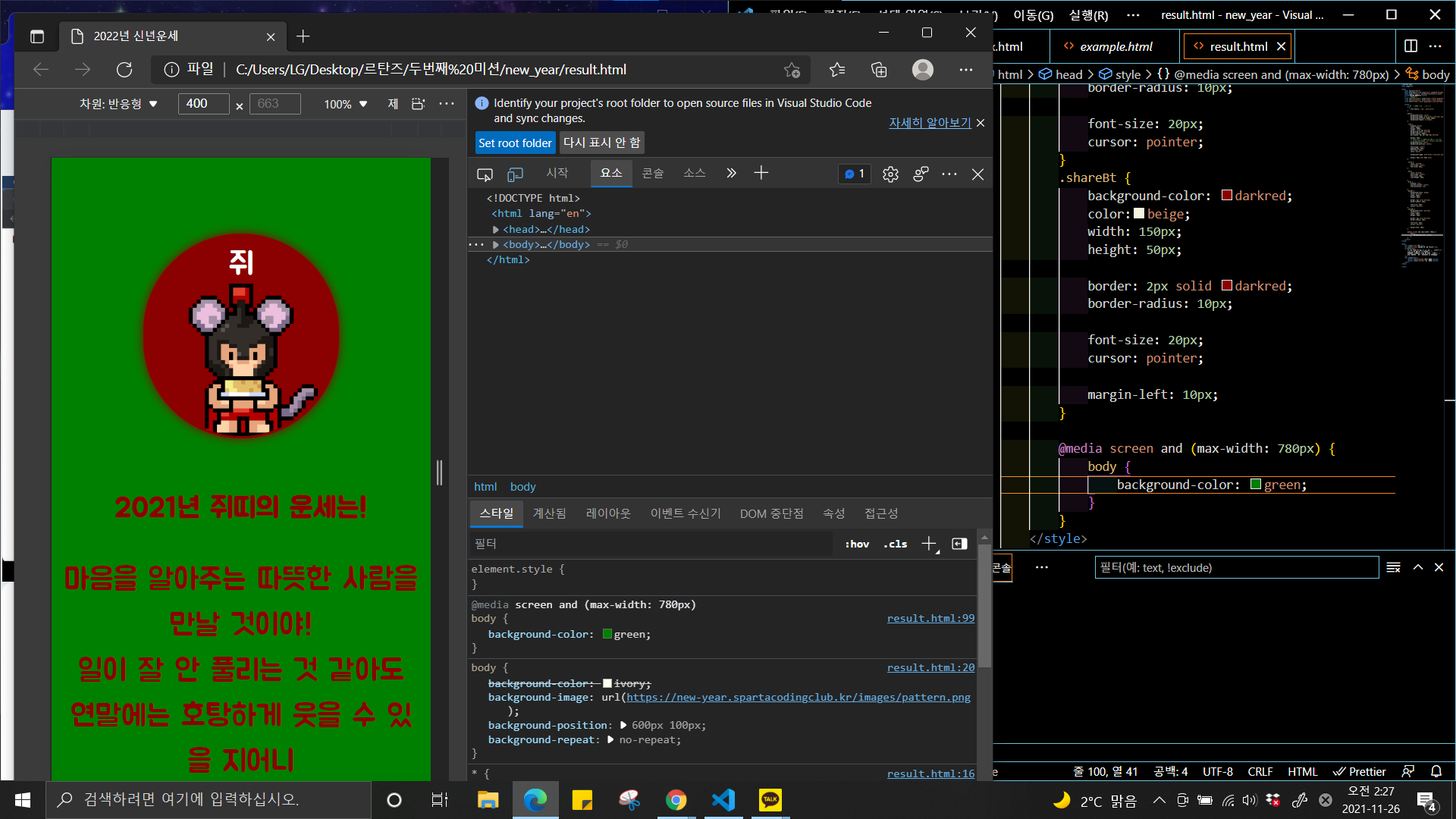
Task: Toggle the .cls class editor
Action: click(896, 544)
